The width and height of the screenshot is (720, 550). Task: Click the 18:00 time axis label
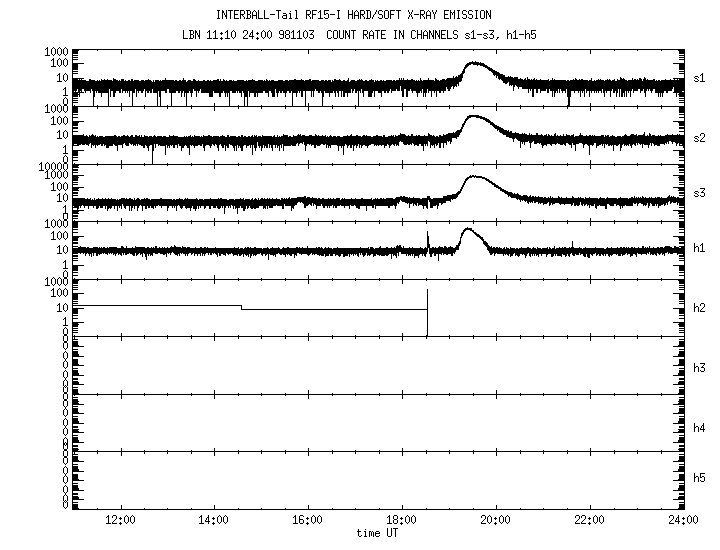pos(402,520)
